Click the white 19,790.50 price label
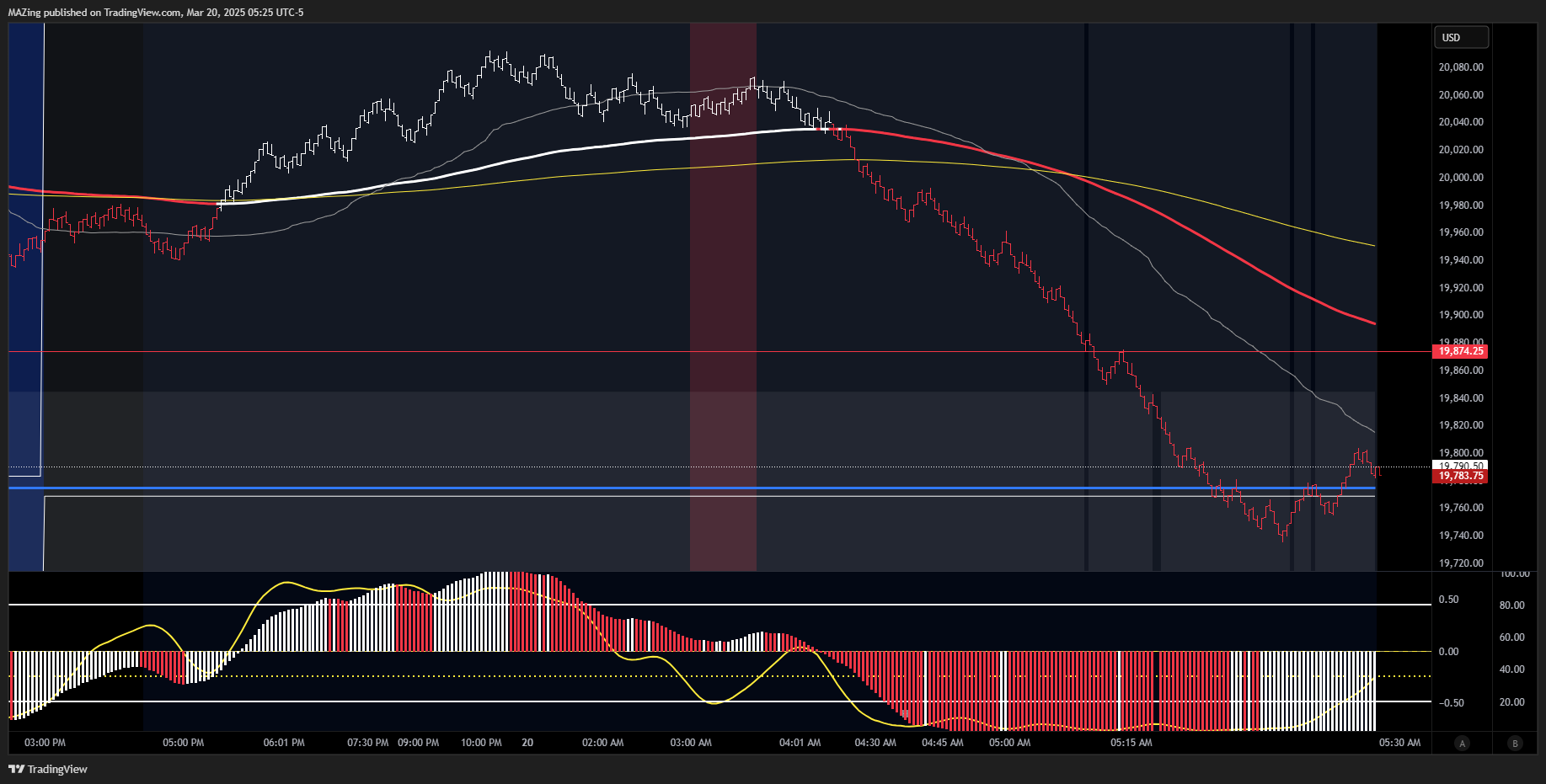 [x=1460, y=465]
